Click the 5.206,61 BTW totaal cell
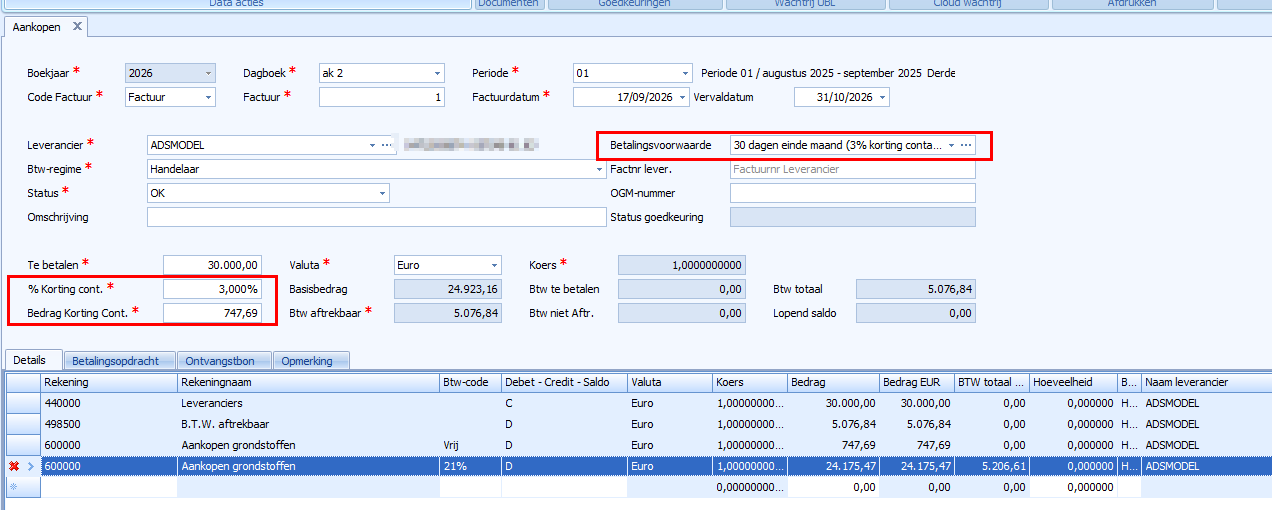The width and height of the screenshot is (1272, 510). 991,466
